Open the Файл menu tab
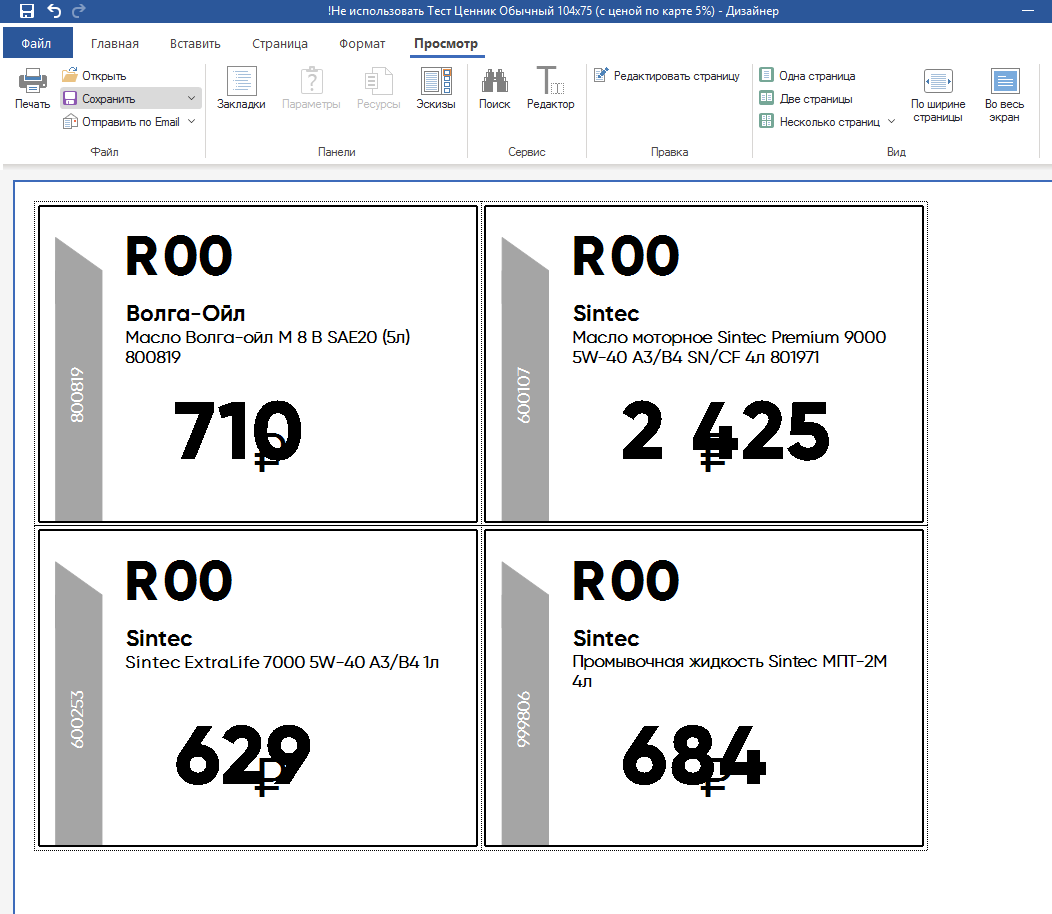This screenshot has height=914, width=1052. coord(37,43)
